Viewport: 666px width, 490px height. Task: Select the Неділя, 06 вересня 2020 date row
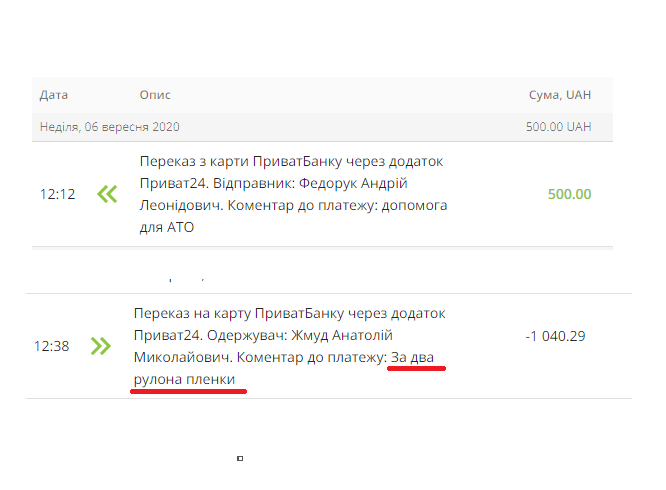(322, 127)
